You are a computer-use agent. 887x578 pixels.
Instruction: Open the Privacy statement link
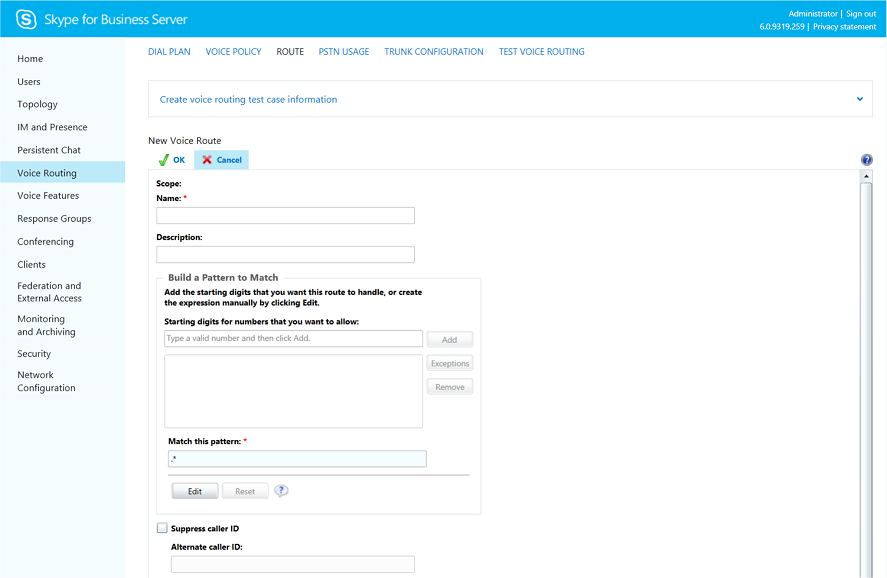(844, 27)
